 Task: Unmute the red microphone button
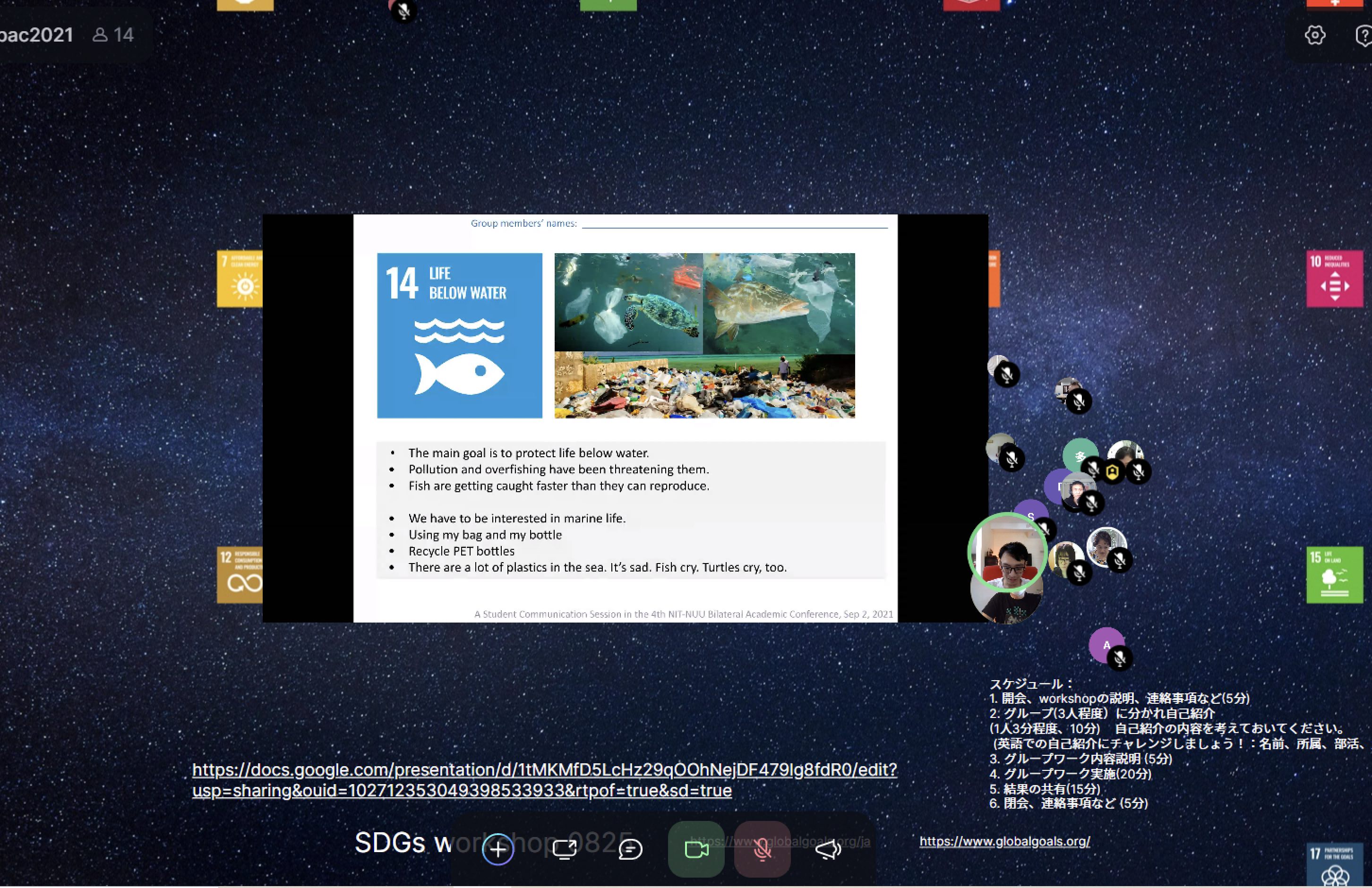click(x=762, y=849)
